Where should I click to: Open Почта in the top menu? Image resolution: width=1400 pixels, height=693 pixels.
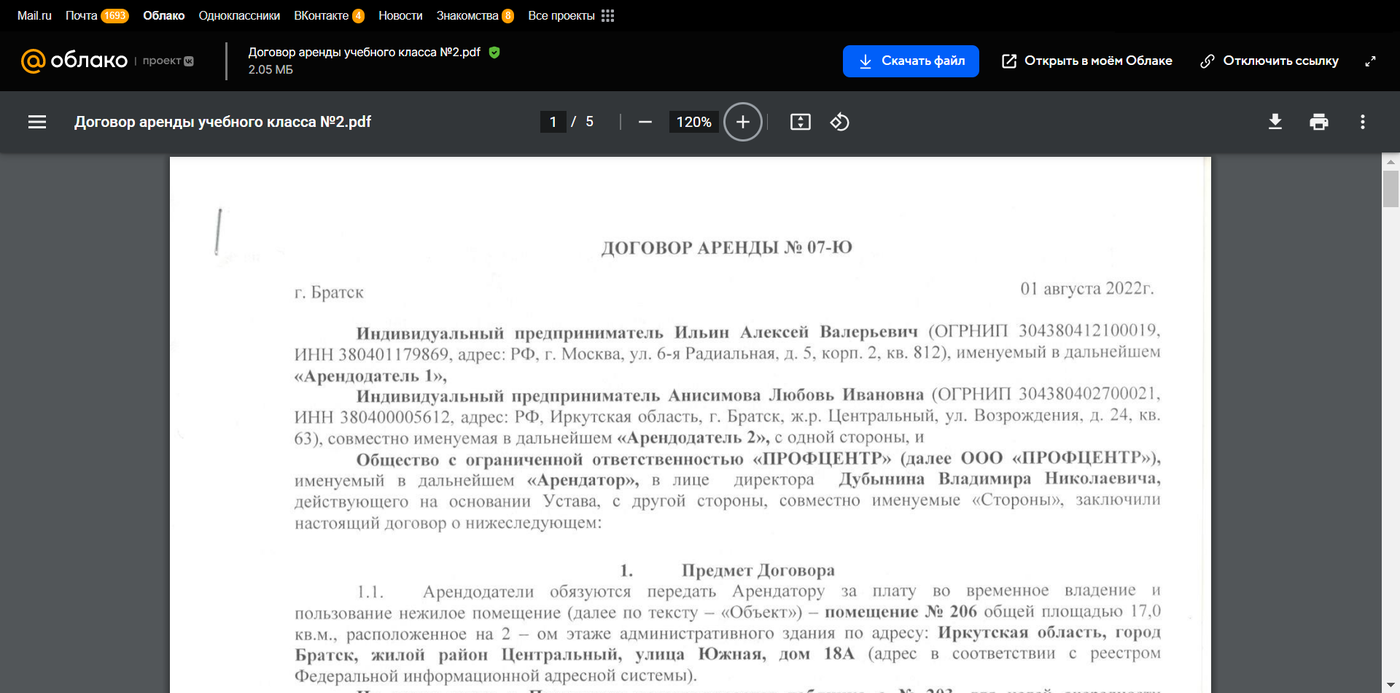coord(80,16)
